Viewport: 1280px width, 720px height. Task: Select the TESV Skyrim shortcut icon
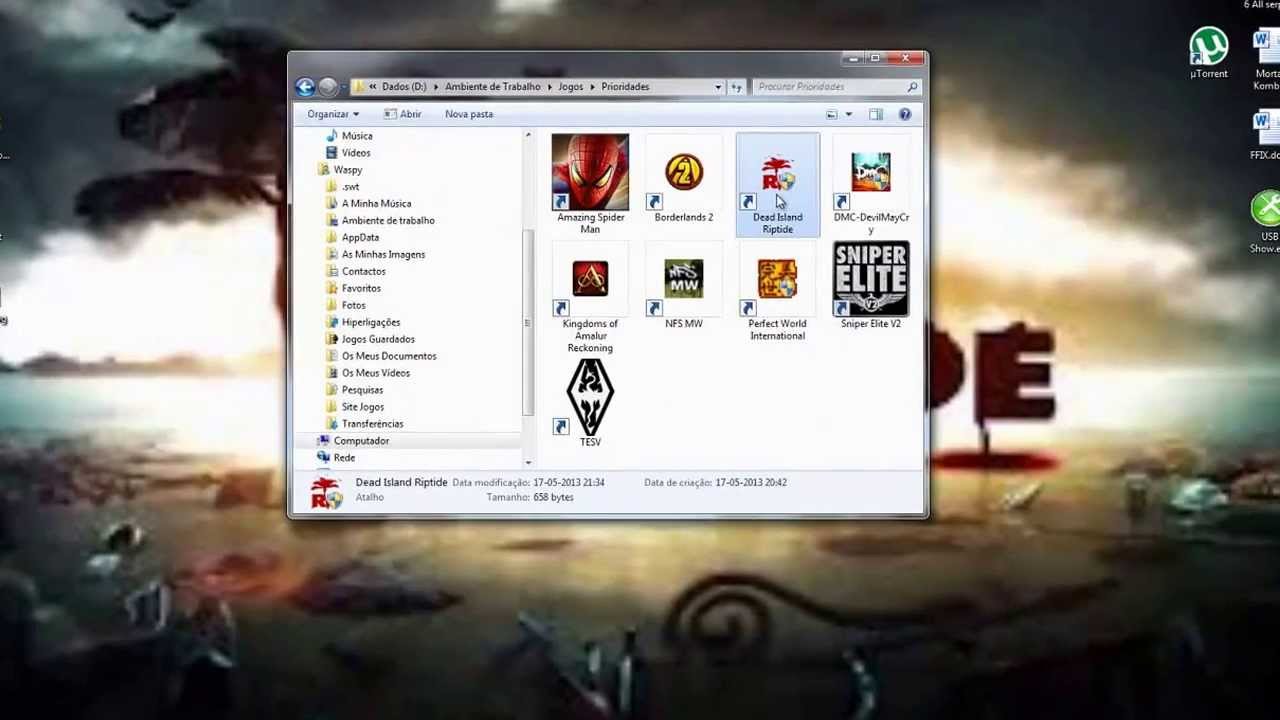click(x=590, y=402)
